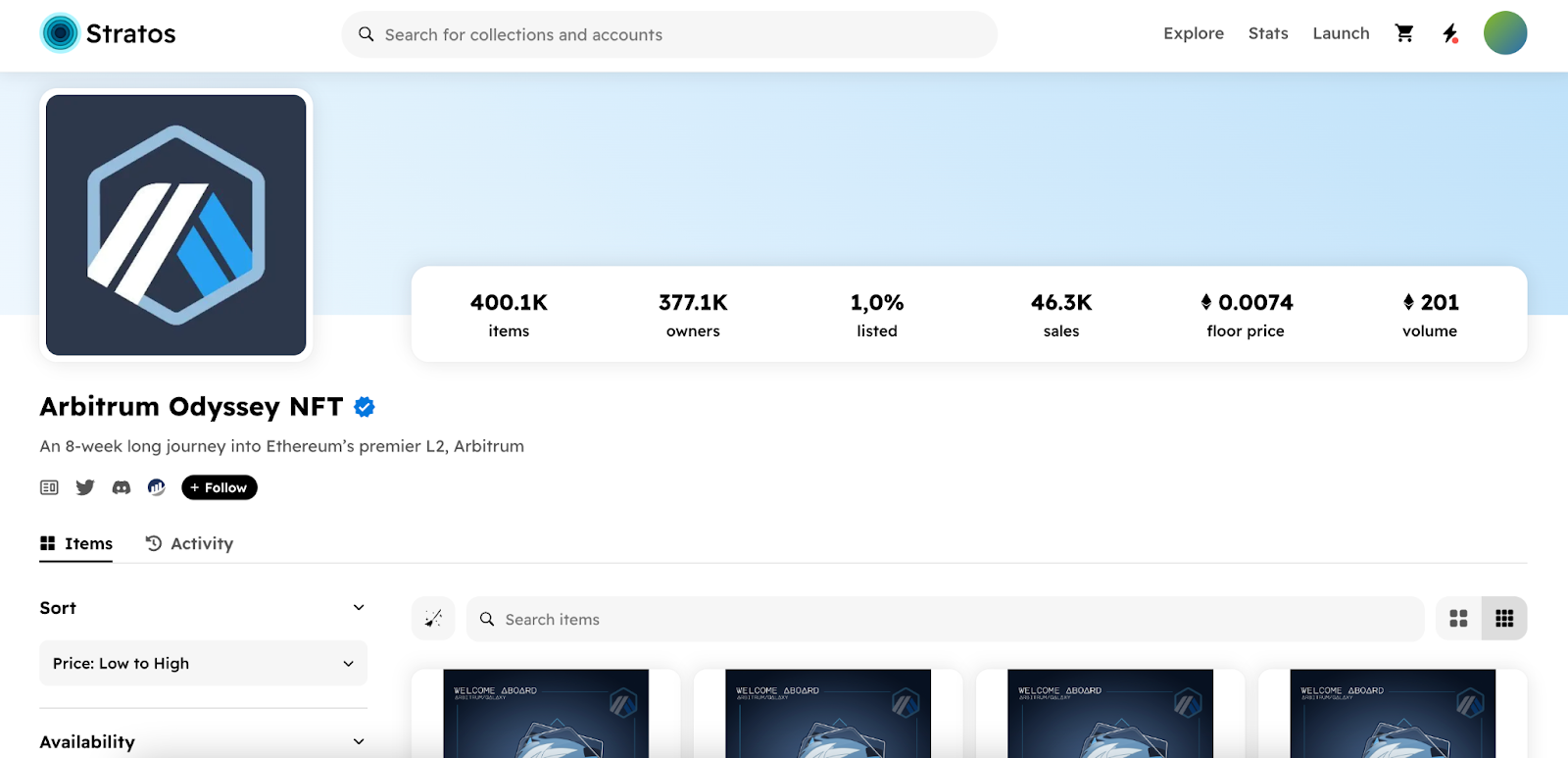
Task: Open the collection's Discord link
Action: coord(122,487)
